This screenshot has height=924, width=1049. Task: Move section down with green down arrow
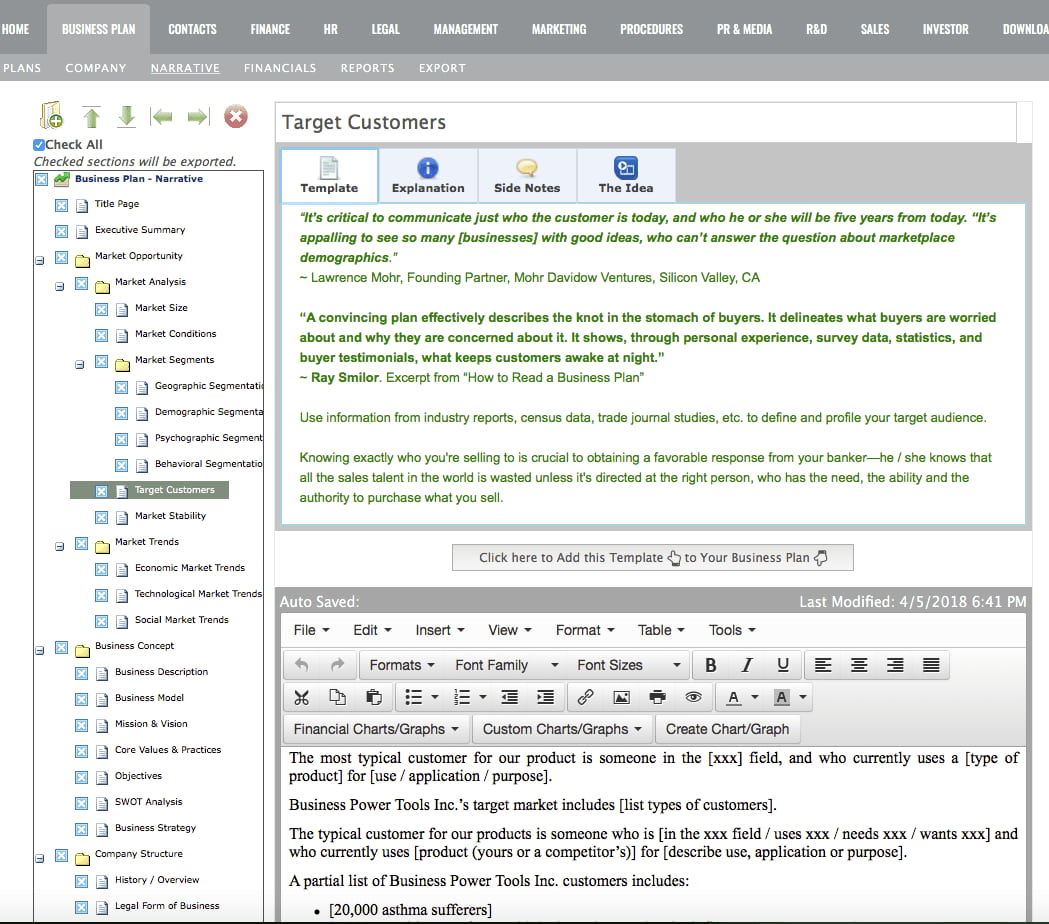coord(126,116)
